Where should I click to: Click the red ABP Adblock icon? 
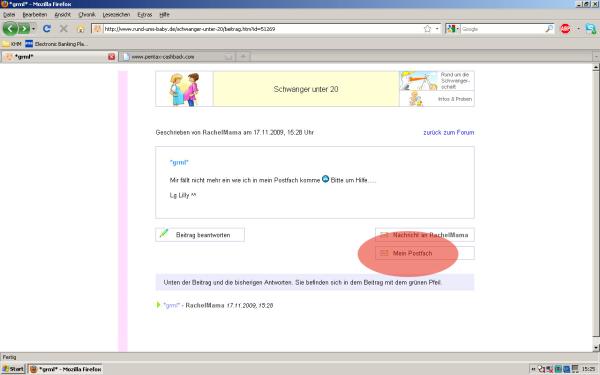tap(565, 29)
